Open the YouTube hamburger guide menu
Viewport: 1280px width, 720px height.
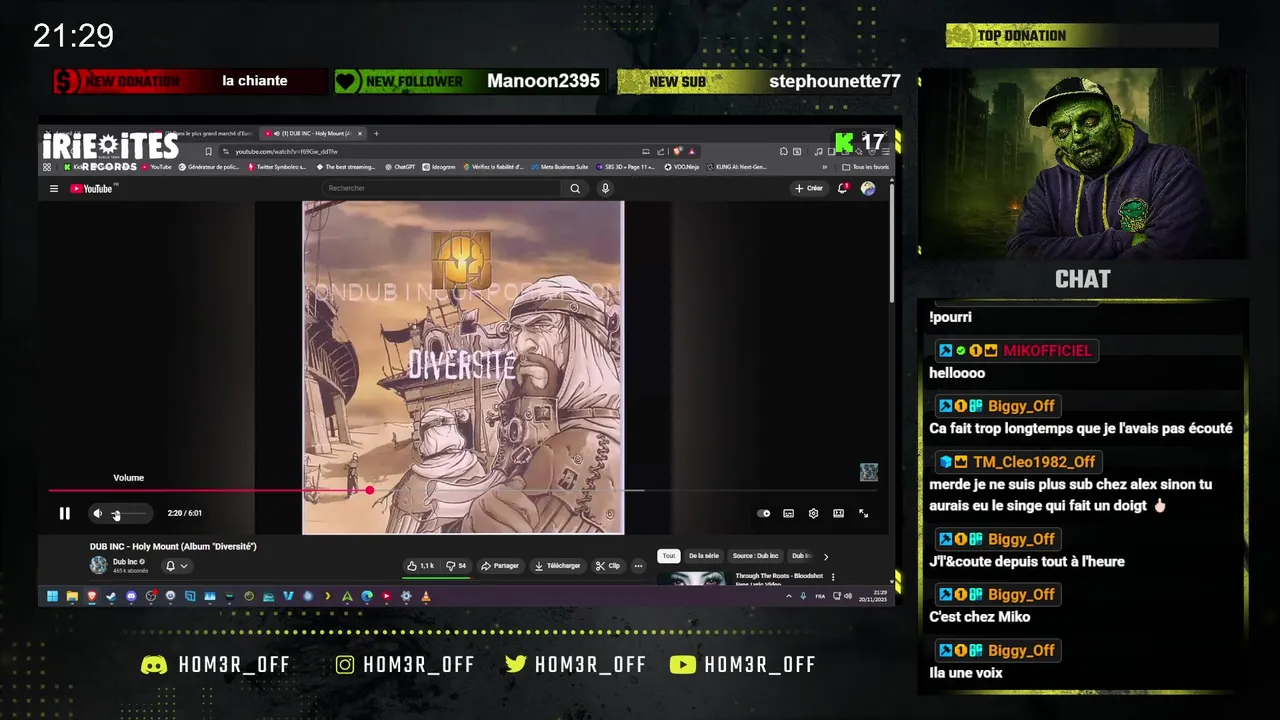pyautogui.click(x=54, y=188)
